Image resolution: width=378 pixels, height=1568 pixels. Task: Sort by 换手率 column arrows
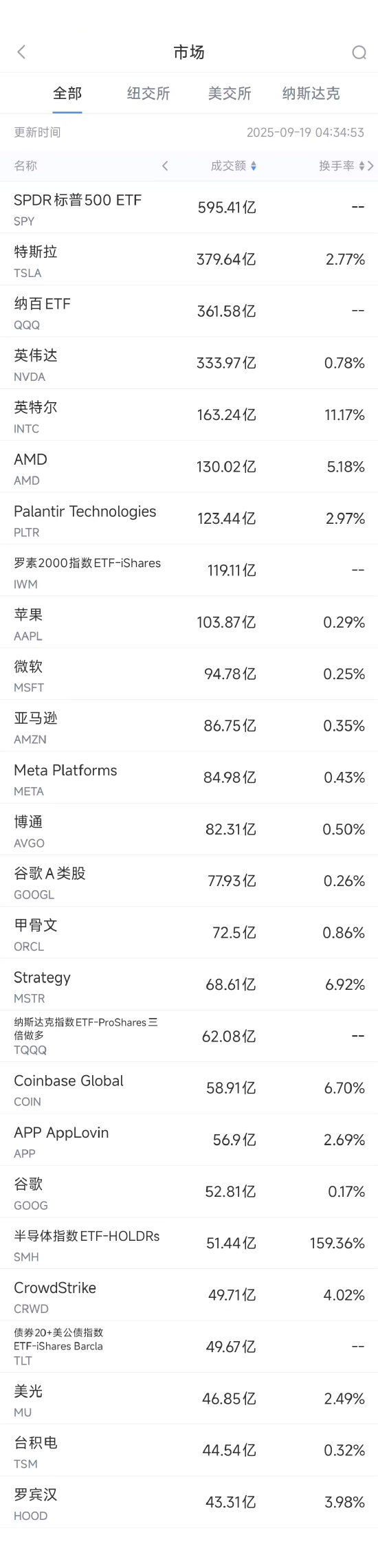coord(362,166)
